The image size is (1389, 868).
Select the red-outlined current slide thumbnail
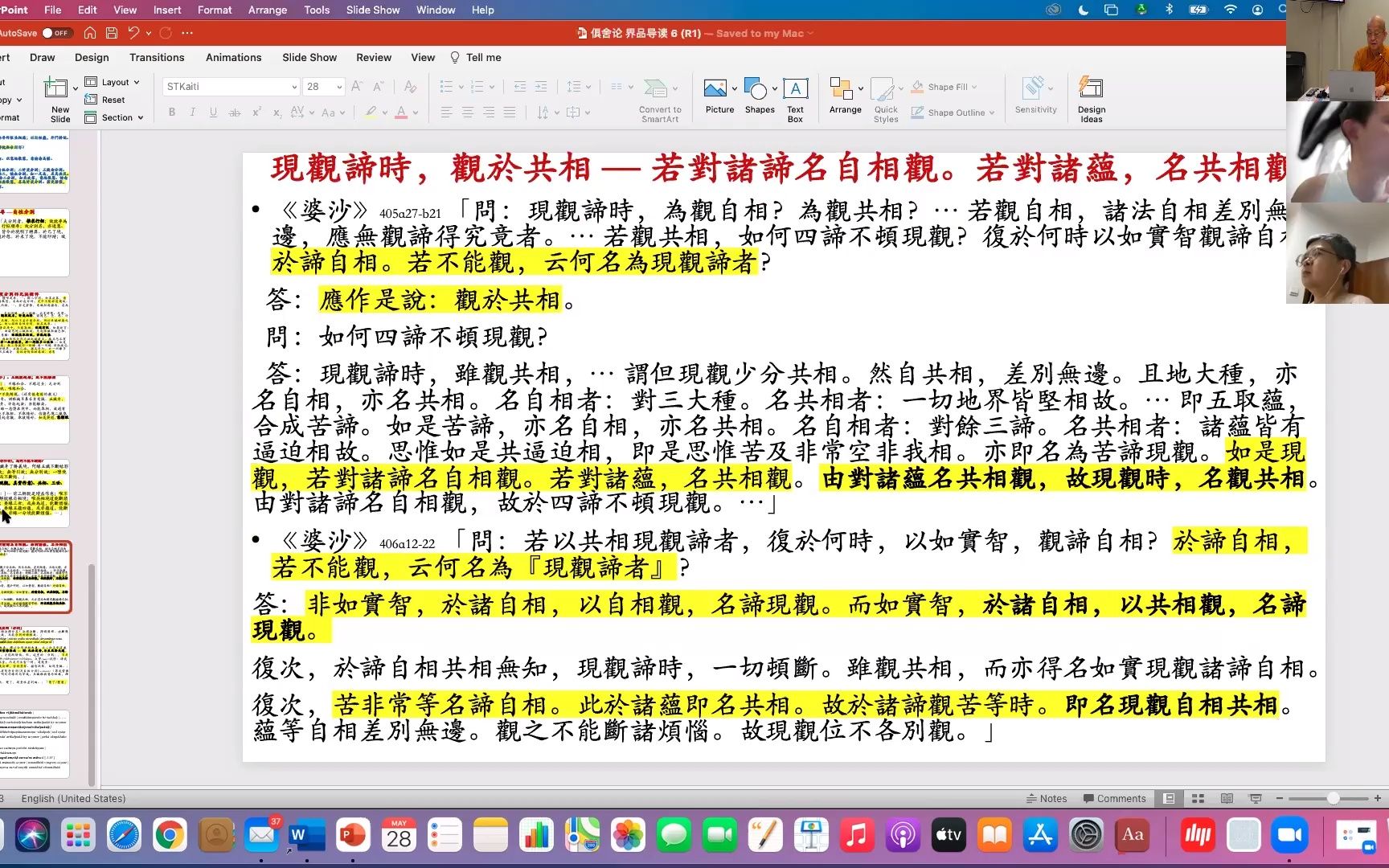click(35, 576)
